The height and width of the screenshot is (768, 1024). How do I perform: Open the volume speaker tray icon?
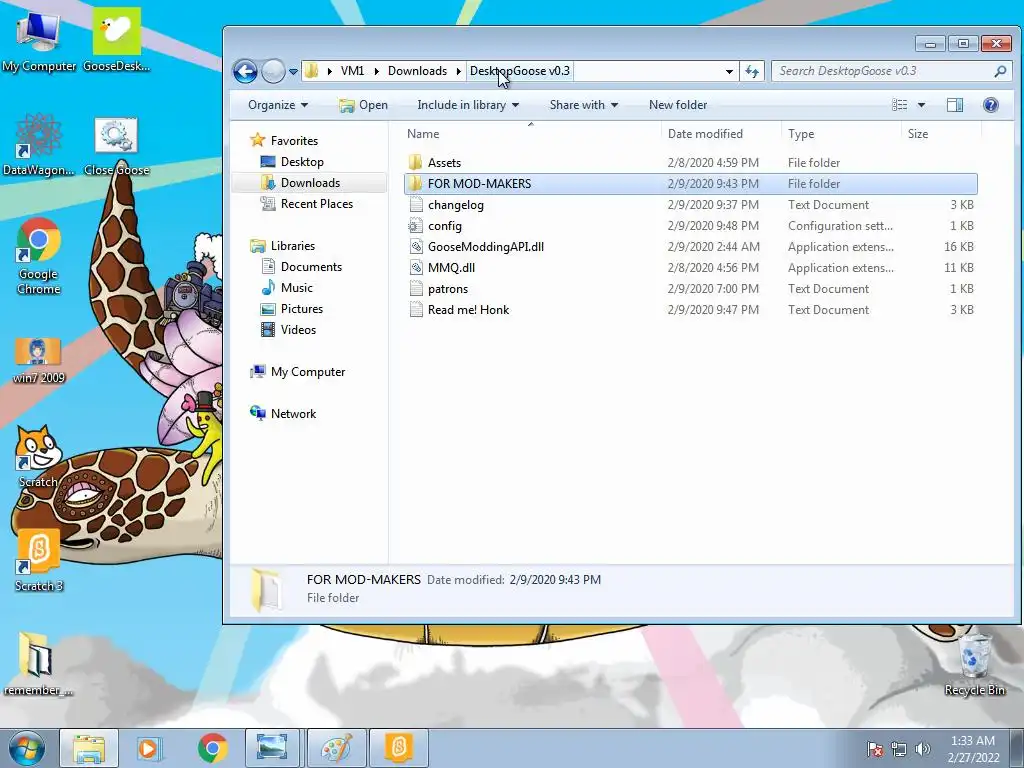click(923, 749)
